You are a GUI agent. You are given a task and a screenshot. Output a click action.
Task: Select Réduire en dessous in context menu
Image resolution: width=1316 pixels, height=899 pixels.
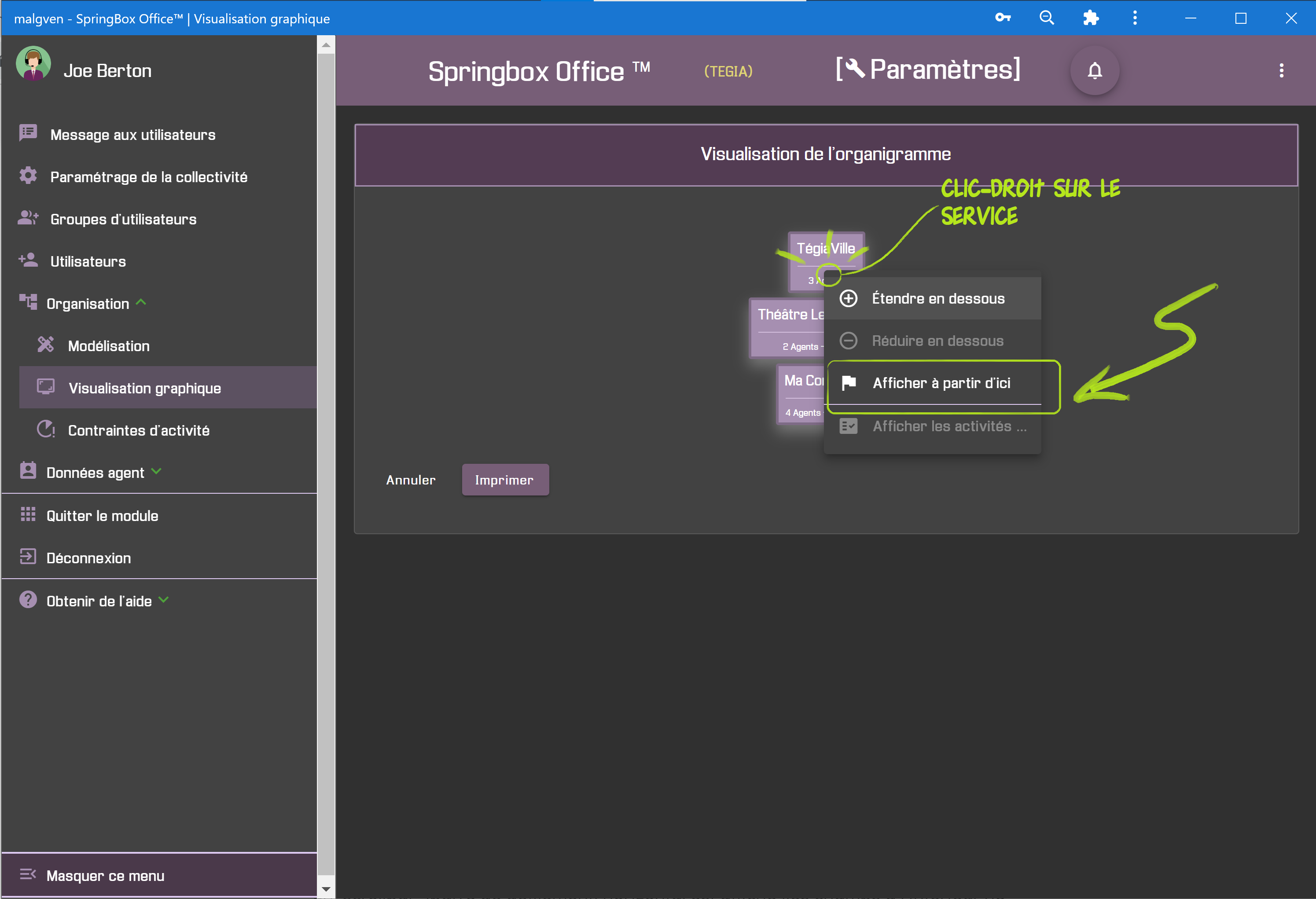pos(932,341)
